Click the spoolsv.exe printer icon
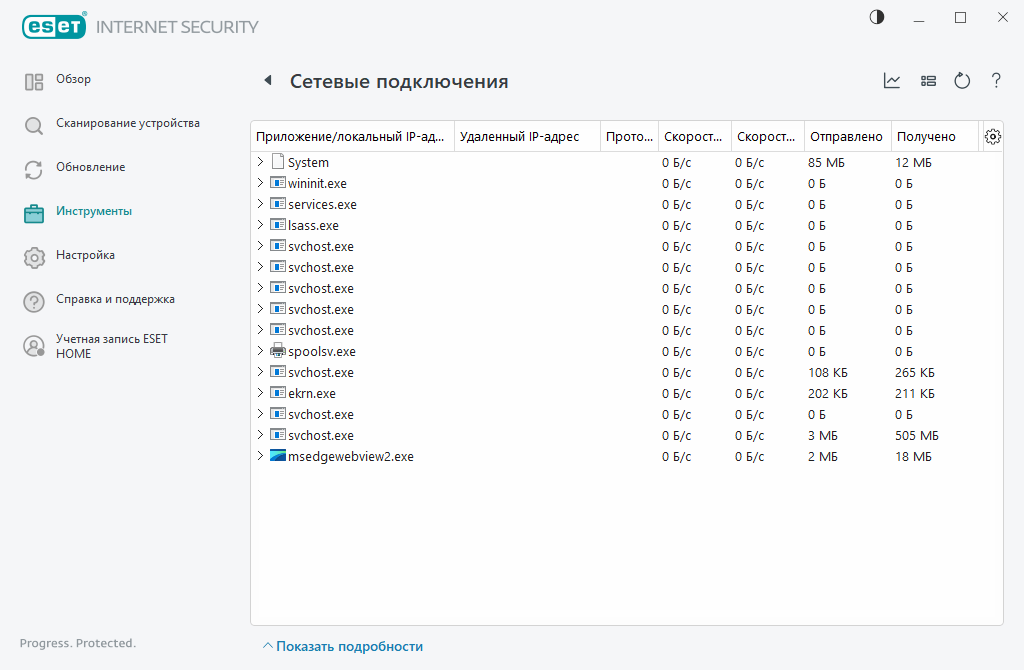The height and width of the screenshot is (670, 1024). click(x=278, y=351)
